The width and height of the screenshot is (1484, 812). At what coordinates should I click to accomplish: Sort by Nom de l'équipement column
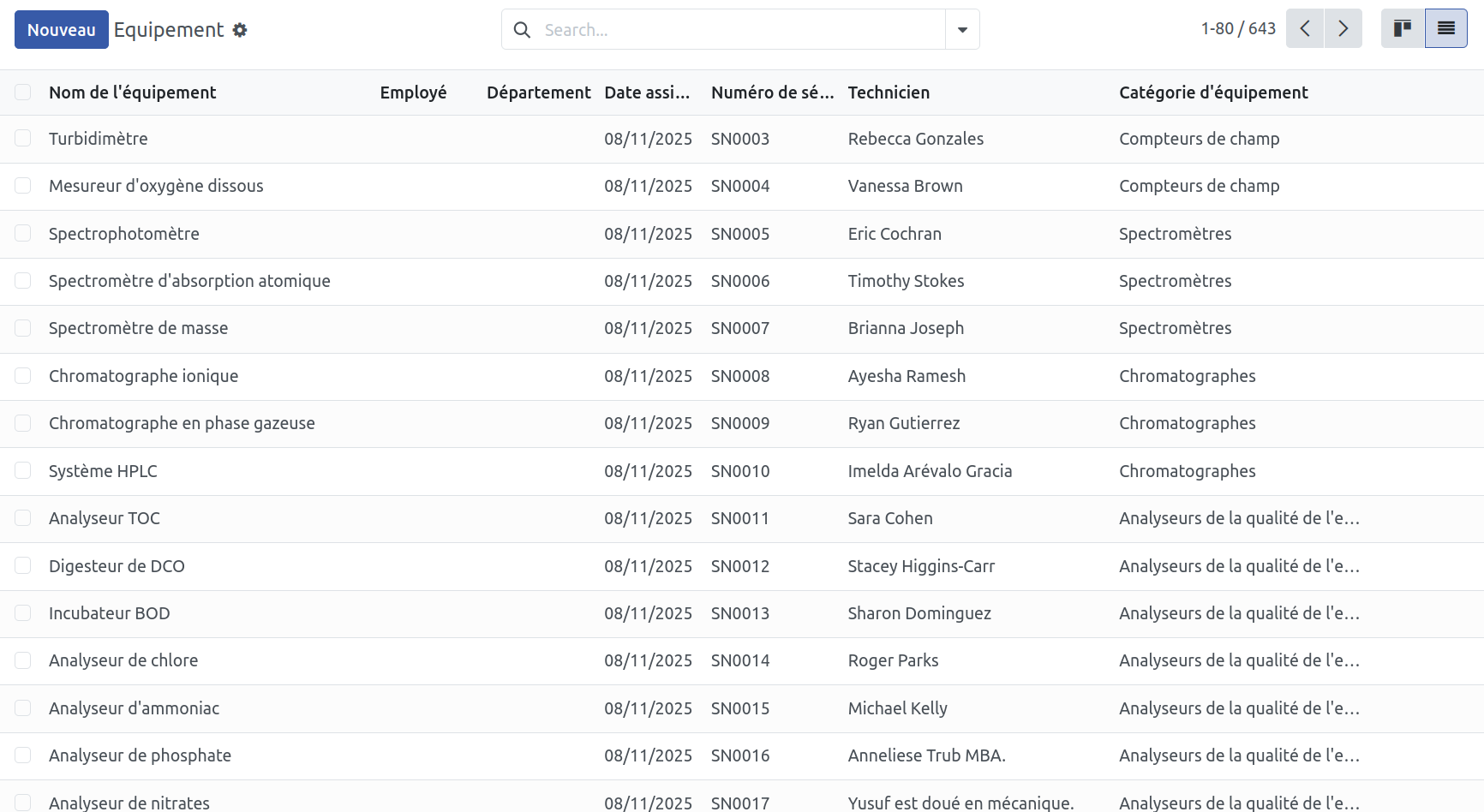point(133,93)
